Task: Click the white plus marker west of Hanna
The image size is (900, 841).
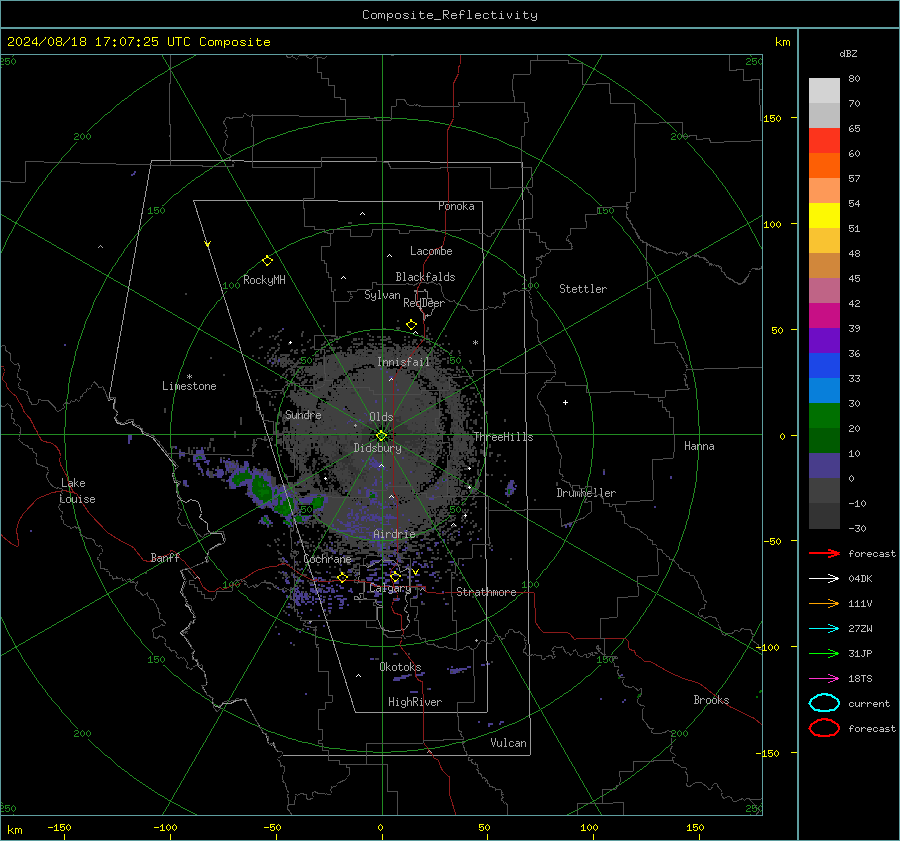Action: 565,402
